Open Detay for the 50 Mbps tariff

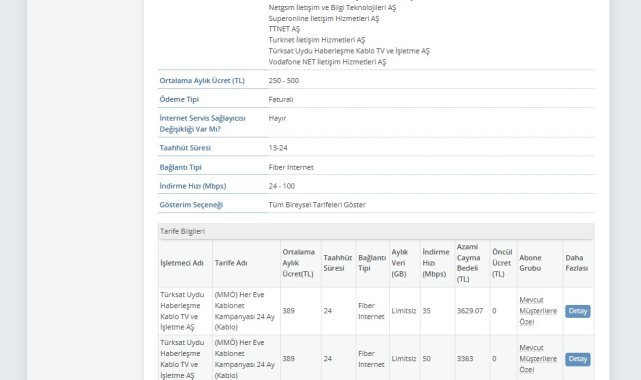tap(578, 359)
